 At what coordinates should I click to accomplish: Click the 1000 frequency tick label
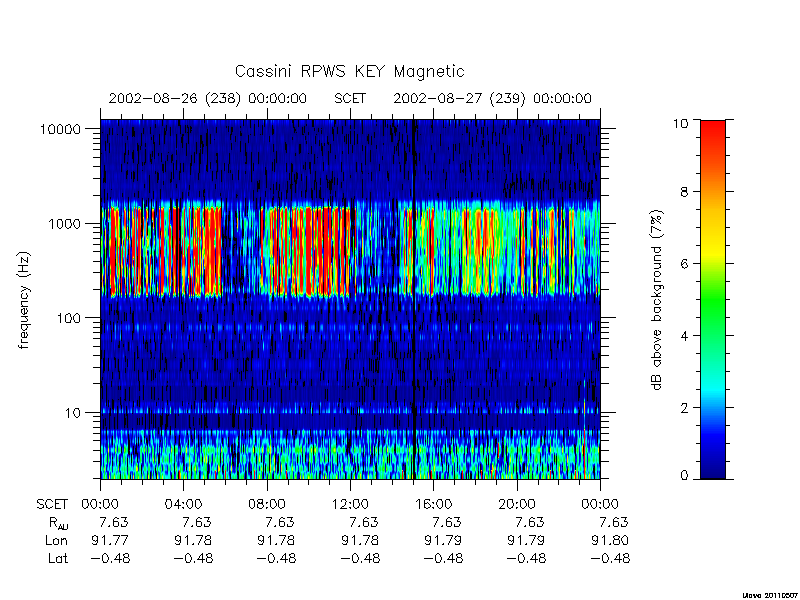(64, 223)
